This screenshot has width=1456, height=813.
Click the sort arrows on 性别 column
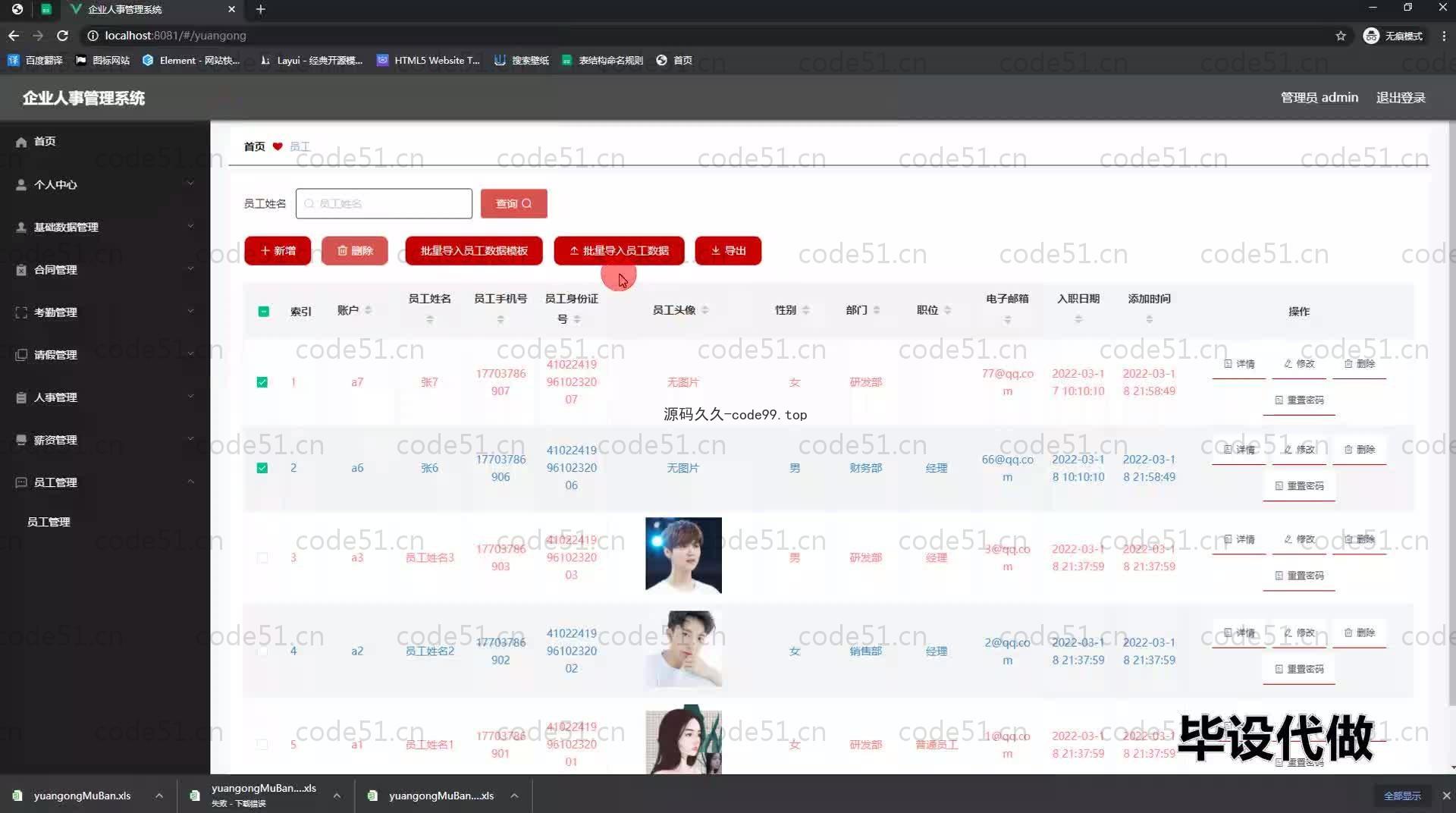click(806, 310)
